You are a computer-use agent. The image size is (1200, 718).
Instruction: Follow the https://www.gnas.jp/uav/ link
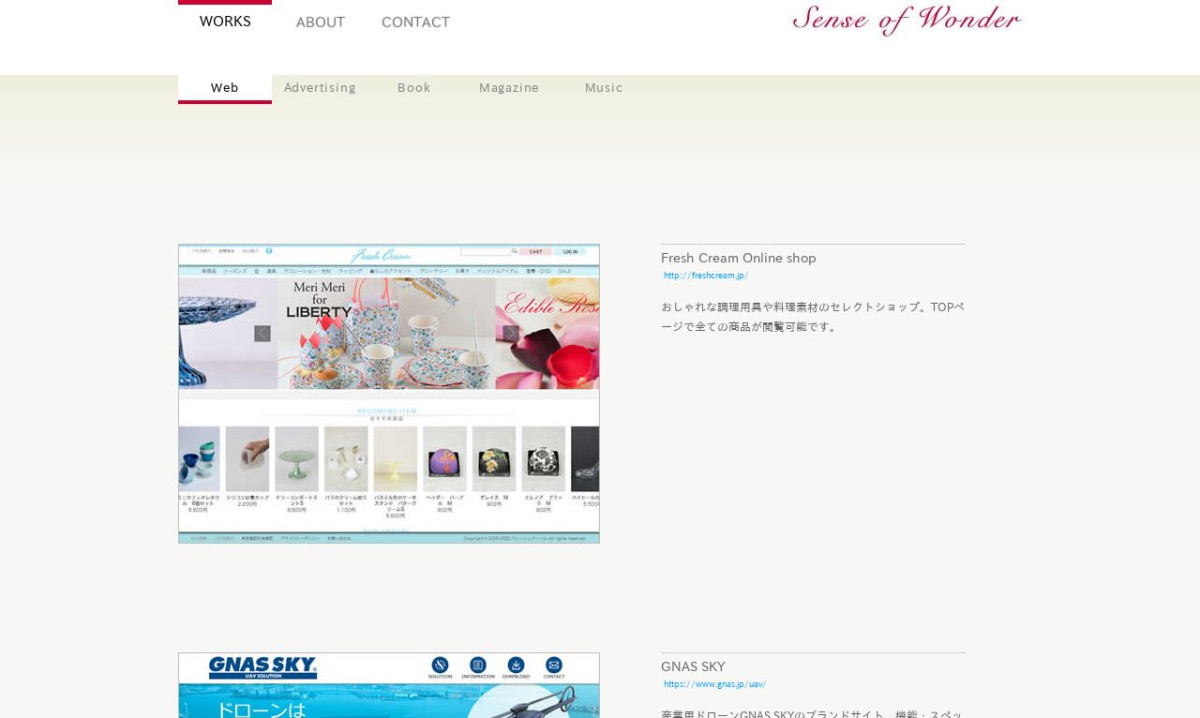coord(714,685)
